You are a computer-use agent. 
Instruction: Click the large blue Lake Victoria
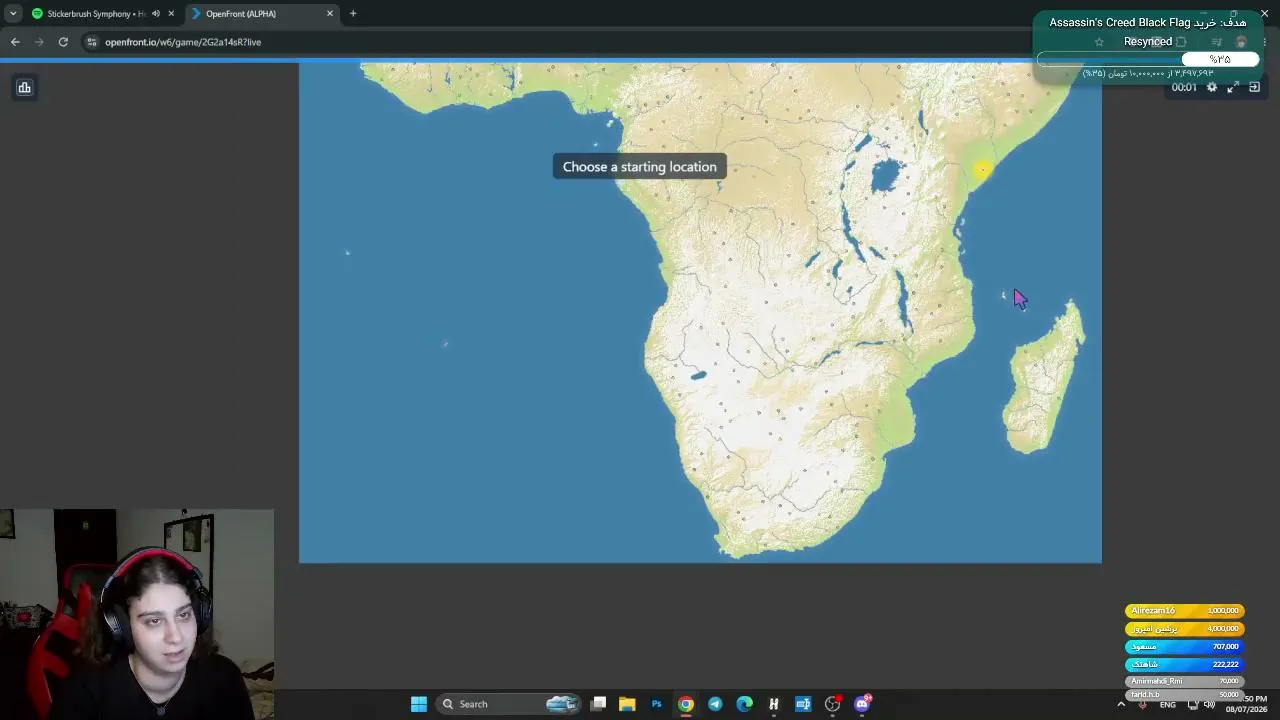pos(885,176)
